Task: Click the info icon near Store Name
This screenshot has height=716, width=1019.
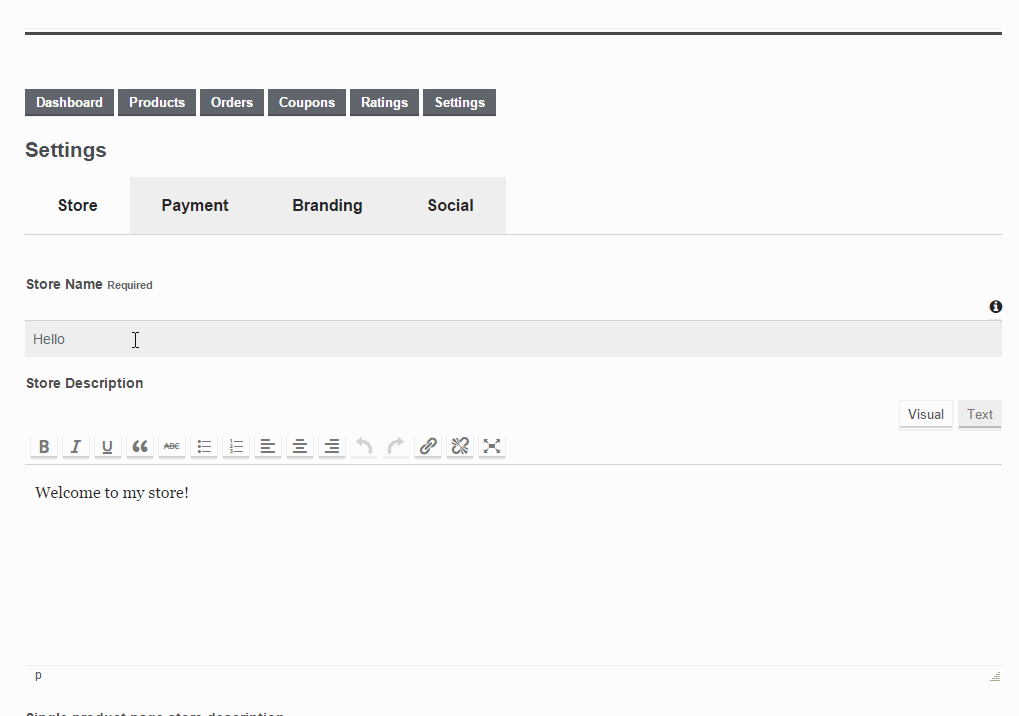Action: click(x=995, y=307)
